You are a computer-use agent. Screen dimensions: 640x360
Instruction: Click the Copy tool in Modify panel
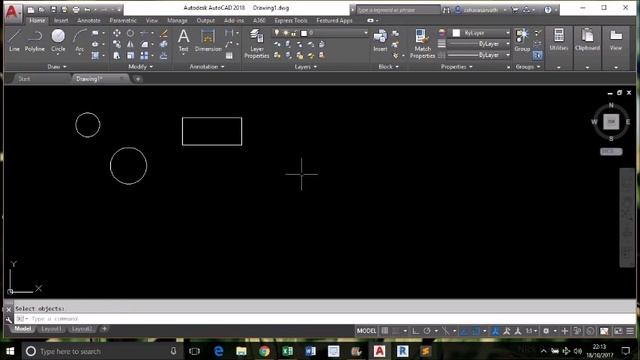point(117,44)
